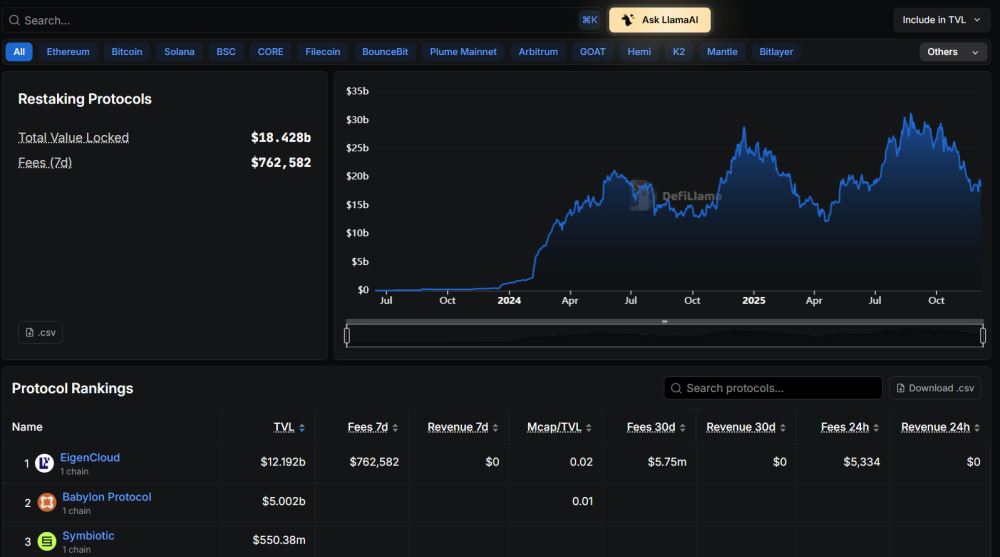Click the TVL column sort arrows
Viewport: 1000px width, 557px height.
(302, 428)
